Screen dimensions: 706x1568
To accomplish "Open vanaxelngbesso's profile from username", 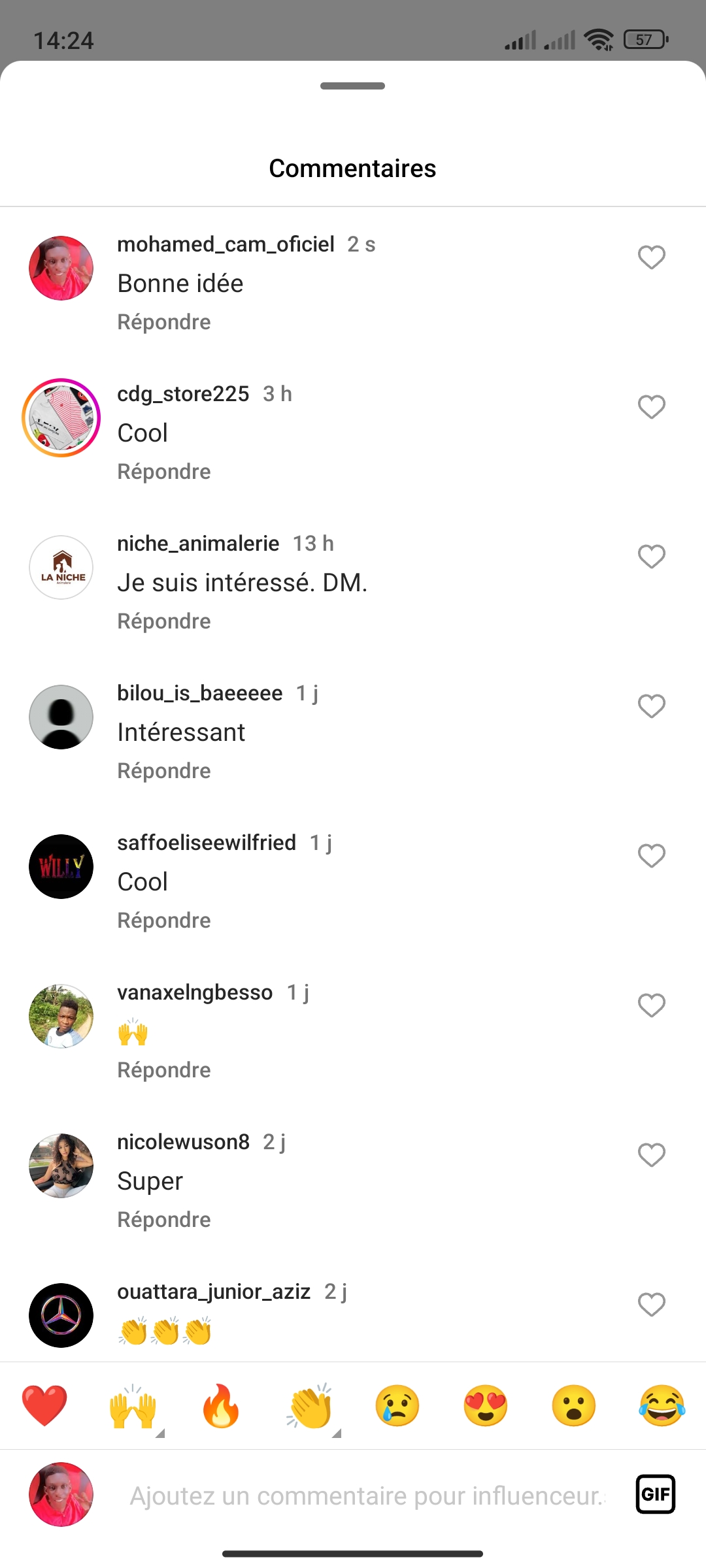I will click(x=195, y=992).
